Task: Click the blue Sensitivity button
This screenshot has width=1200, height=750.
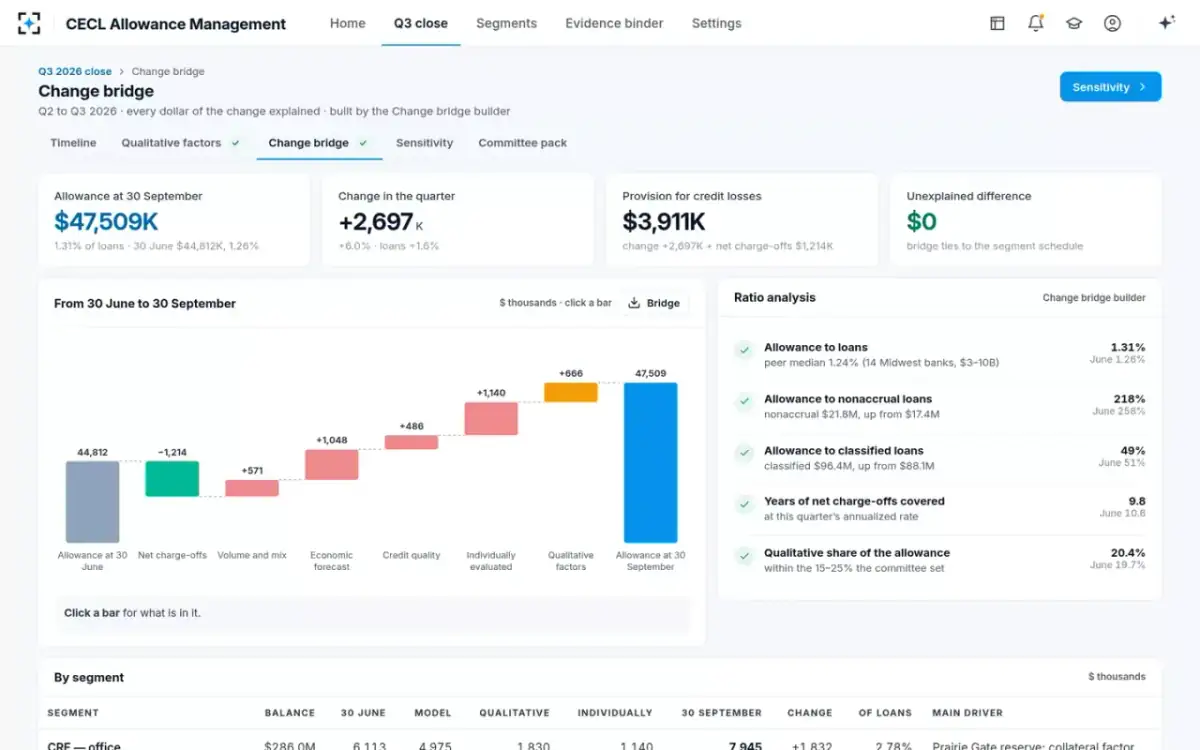Action: tap(1110, 87)
